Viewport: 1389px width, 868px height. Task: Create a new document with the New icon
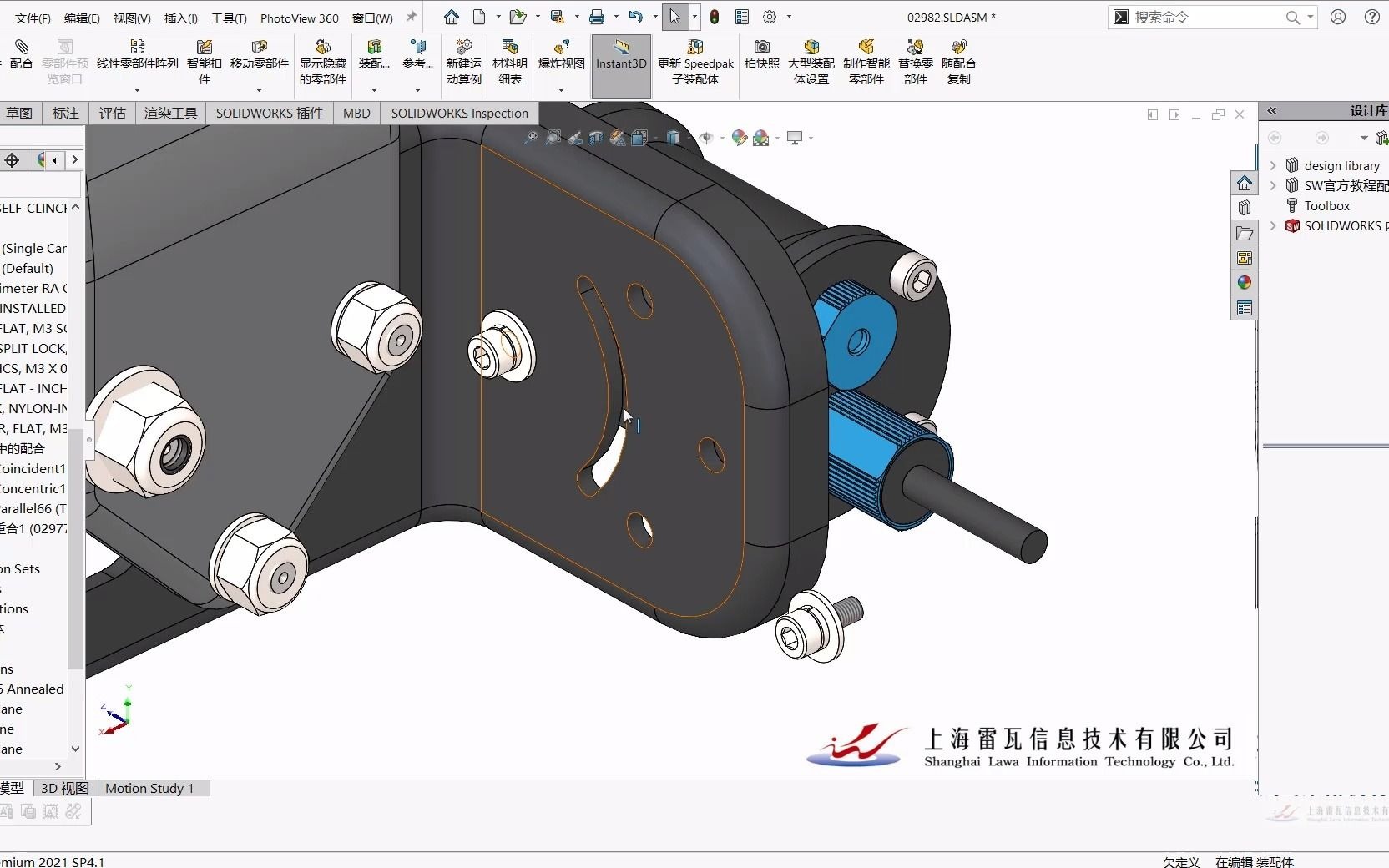point(480,17)
